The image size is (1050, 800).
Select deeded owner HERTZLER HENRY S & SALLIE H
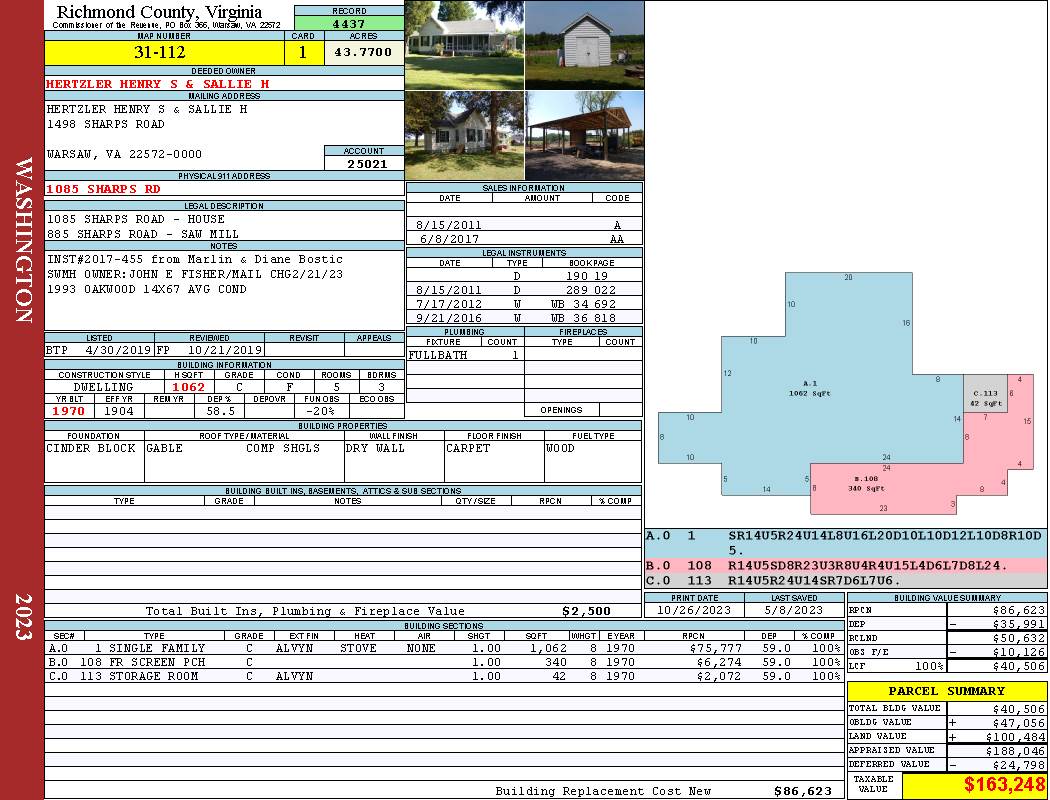(158, 84)
